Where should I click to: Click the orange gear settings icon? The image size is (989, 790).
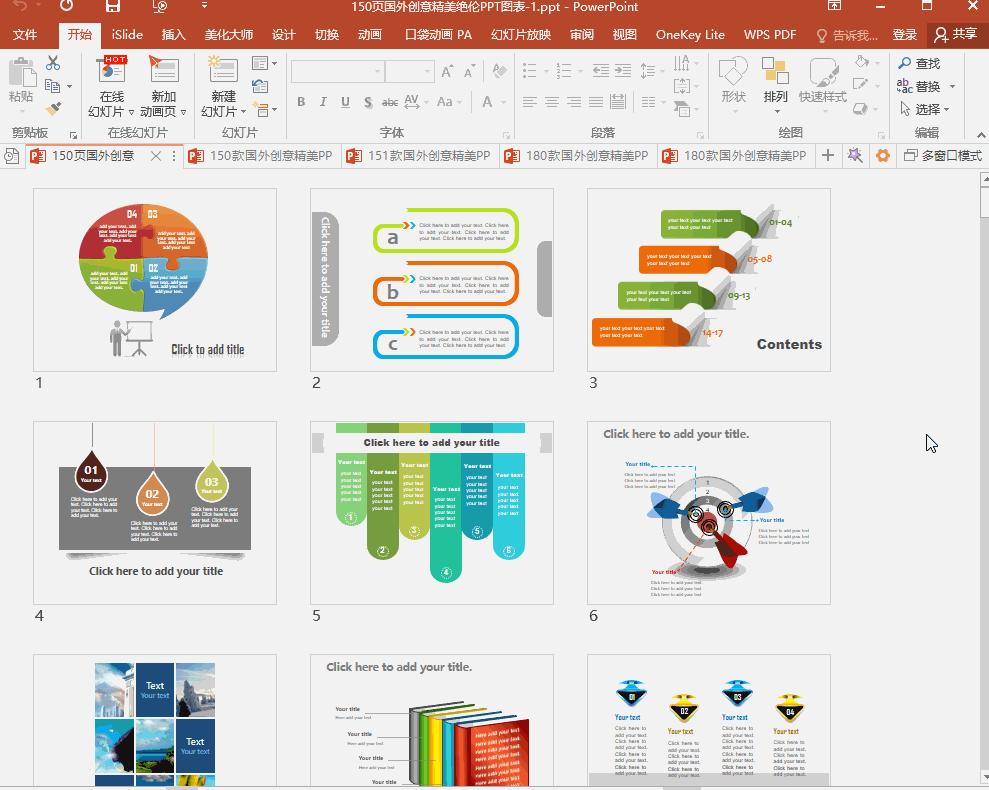pos(883,155)
